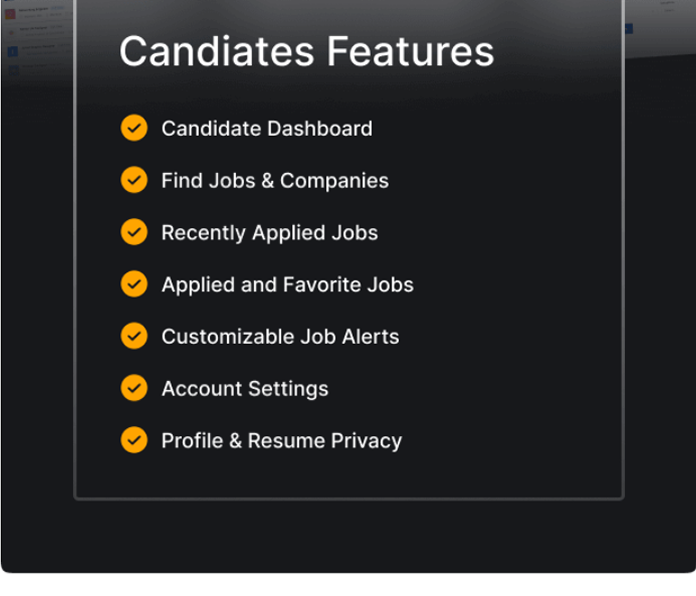Click the Recently Applied Jobs label

(269, 232)
